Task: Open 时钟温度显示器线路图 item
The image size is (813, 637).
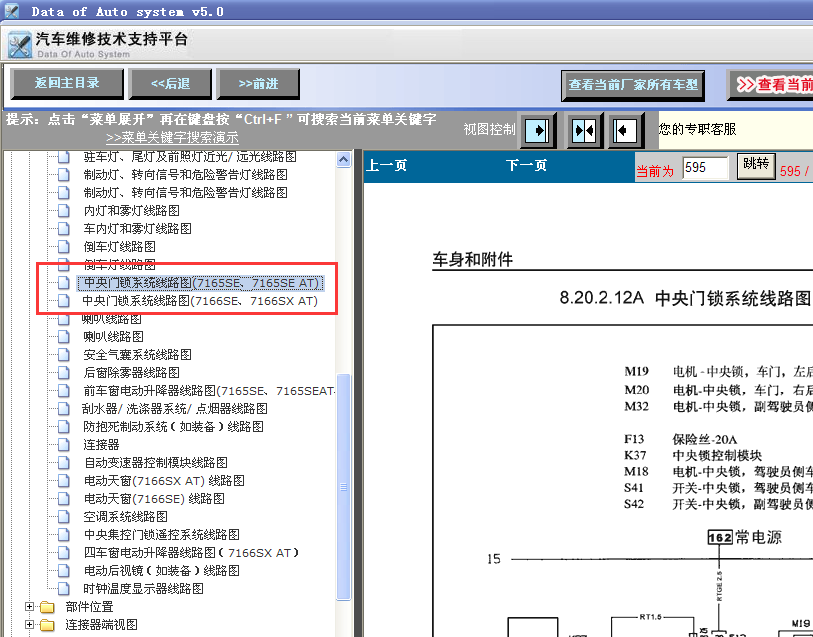Action: tap(144, 589)
